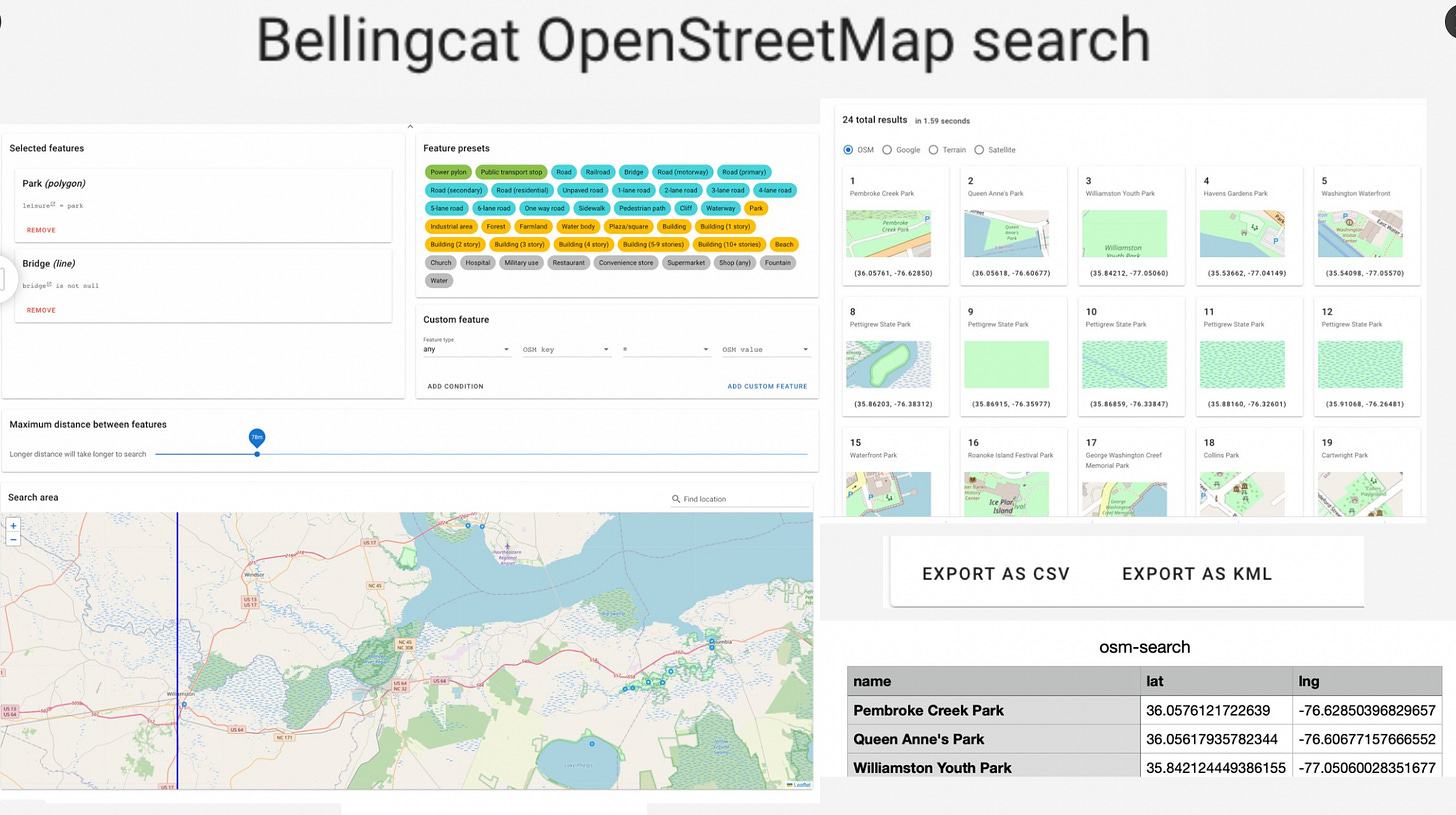The height and width of the screenshot is (815, 1456).
Task: Add the Waterway preset chip
Action: (720, 208)
